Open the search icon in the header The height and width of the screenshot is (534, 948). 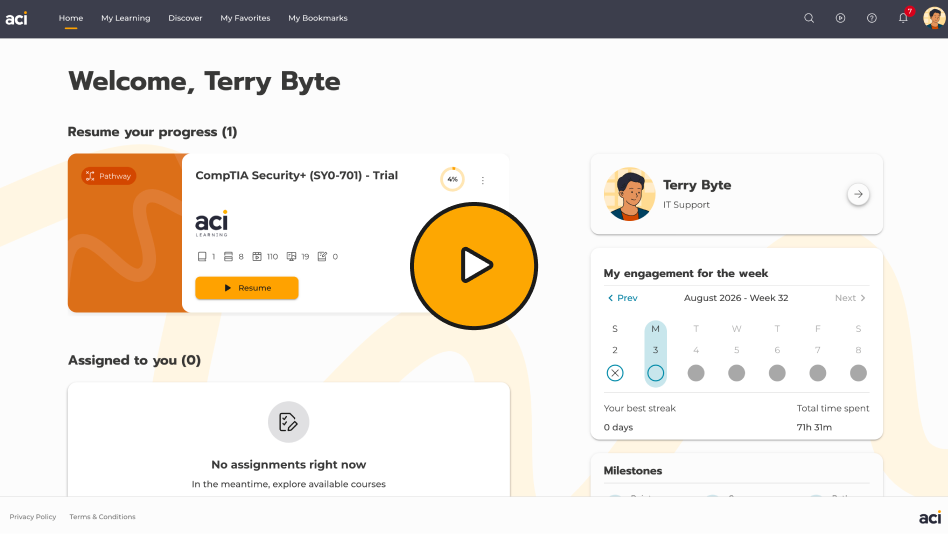click(809, 18)
